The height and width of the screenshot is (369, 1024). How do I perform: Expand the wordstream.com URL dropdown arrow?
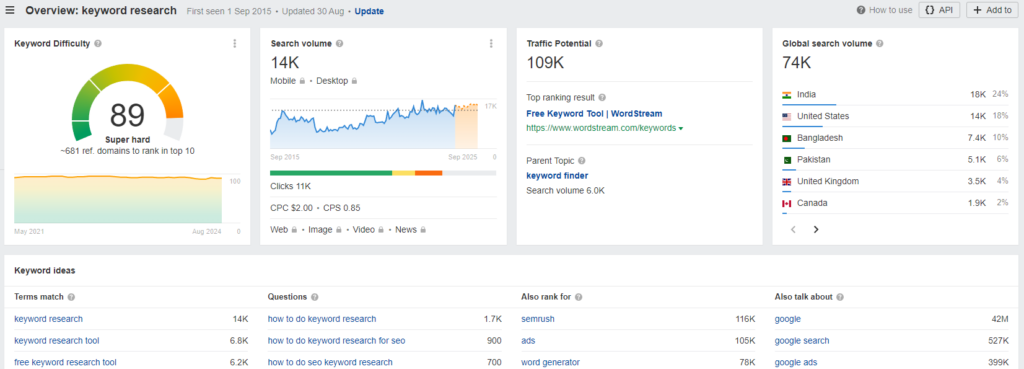pos(681,129)
